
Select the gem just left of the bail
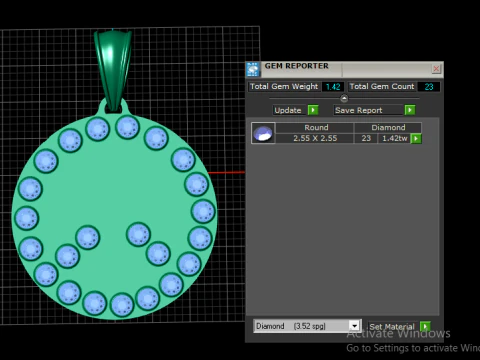[97, 129]
